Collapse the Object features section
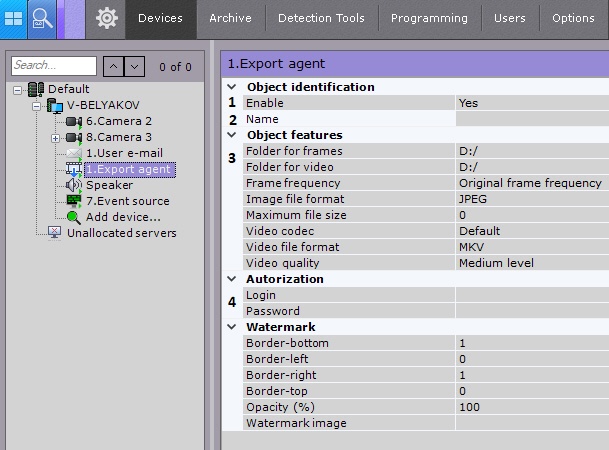Viewport: 609px width, 450px height. point(232,135)
